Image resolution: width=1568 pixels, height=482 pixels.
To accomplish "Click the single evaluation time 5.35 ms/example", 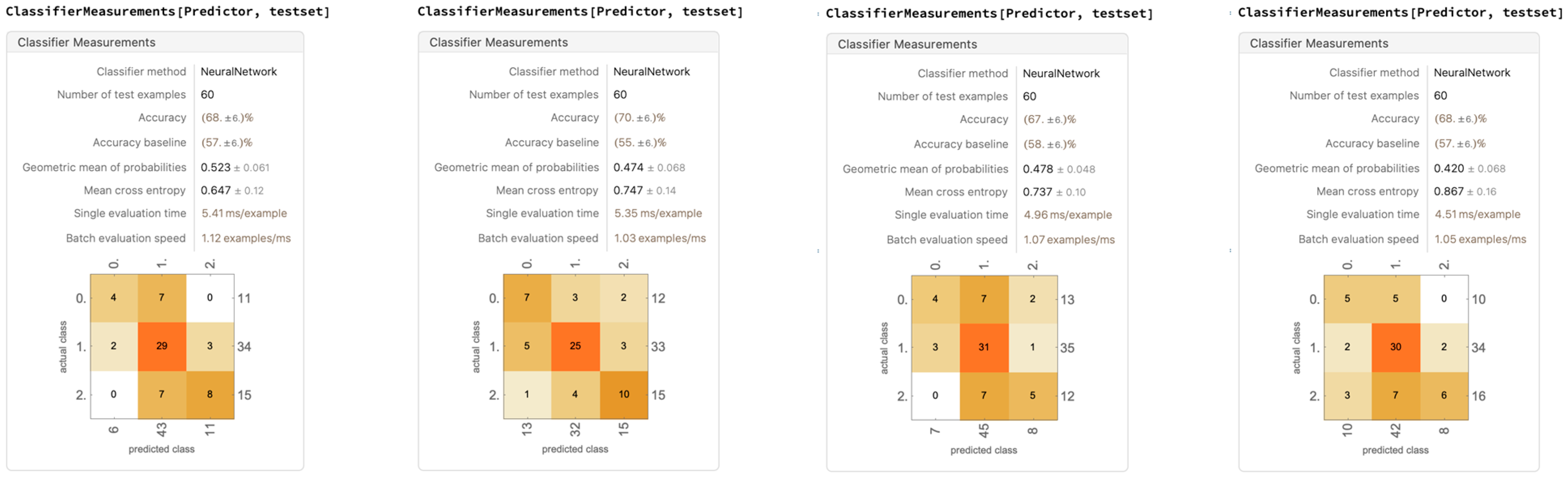I will point(657,213).
